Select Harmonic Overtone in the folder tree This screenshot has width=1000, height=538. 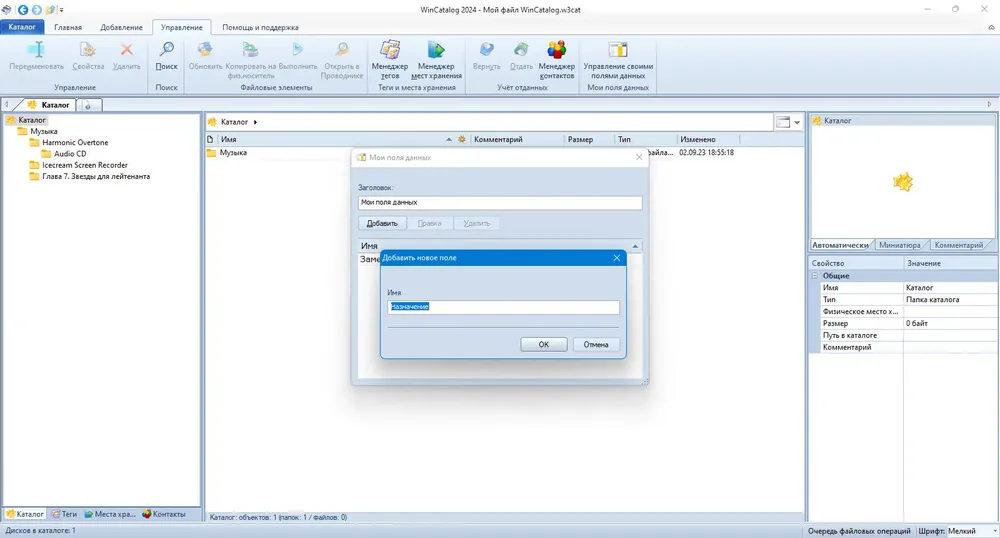pos(75,143)
